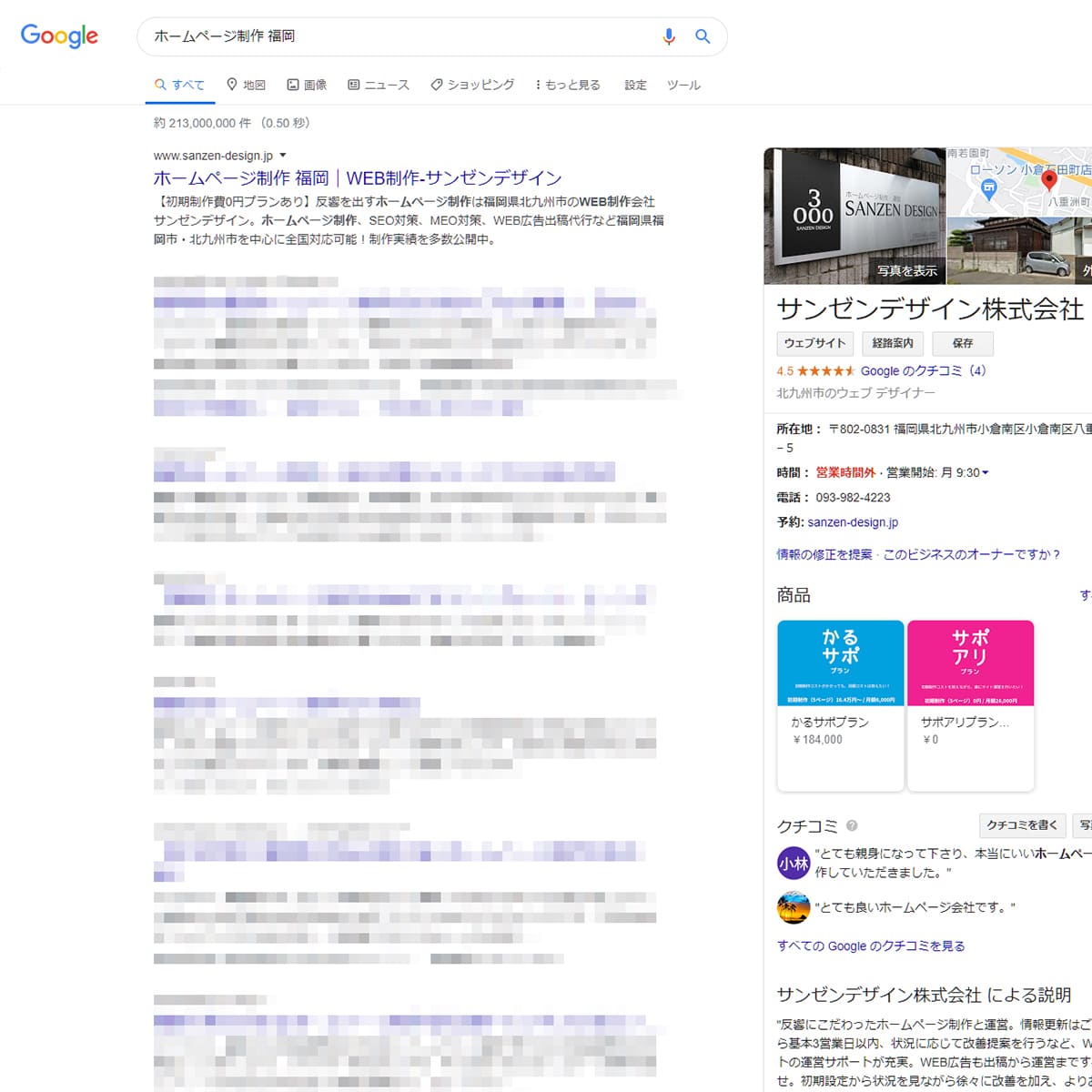Click このビジネスのオーナーですか？ link
The height and width of the screenshot is (1092, 1092).
[x=972, y=554]
